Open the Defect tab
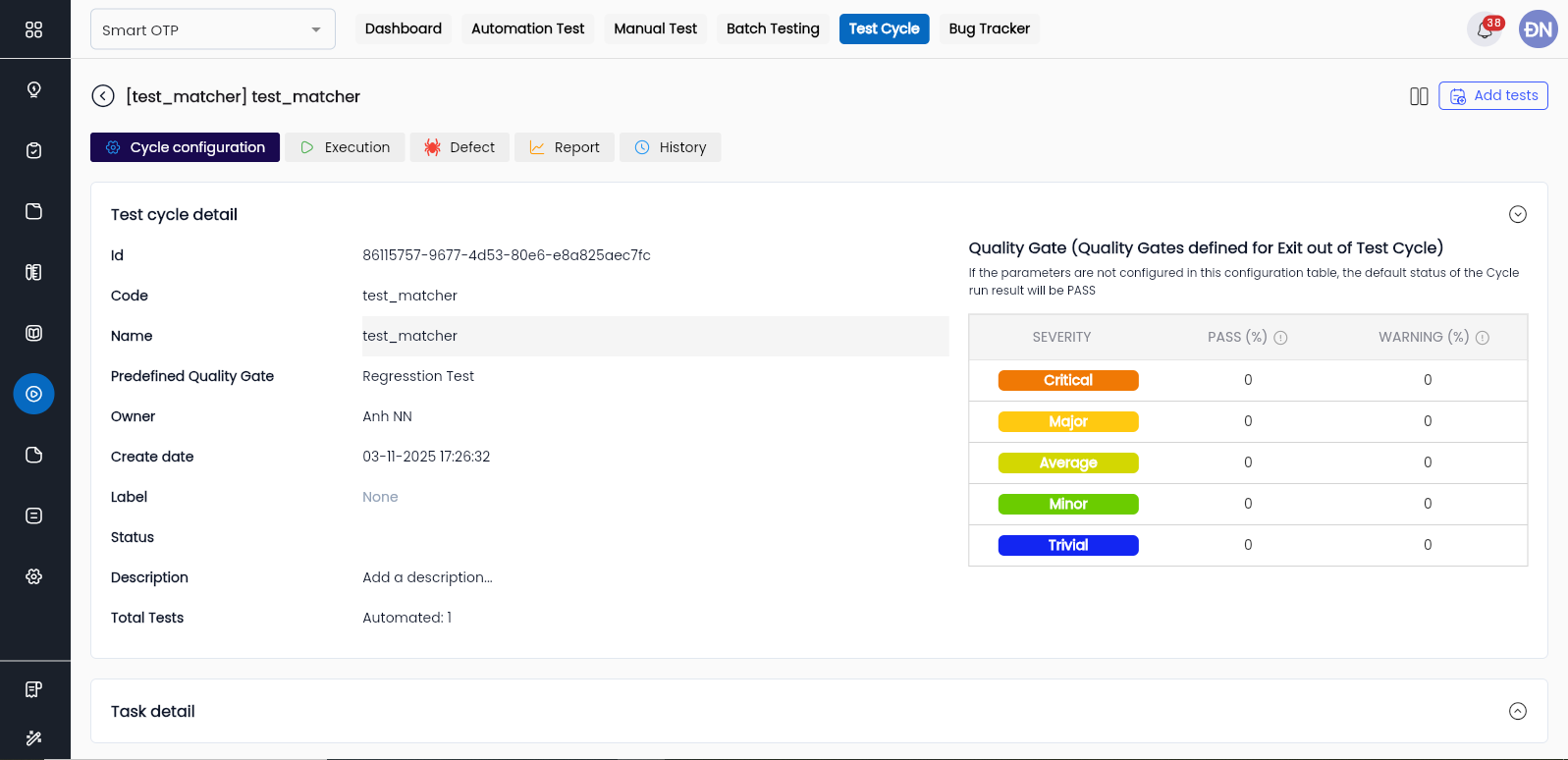Viewport: 1568px width, 760px height. pos(460,147)
